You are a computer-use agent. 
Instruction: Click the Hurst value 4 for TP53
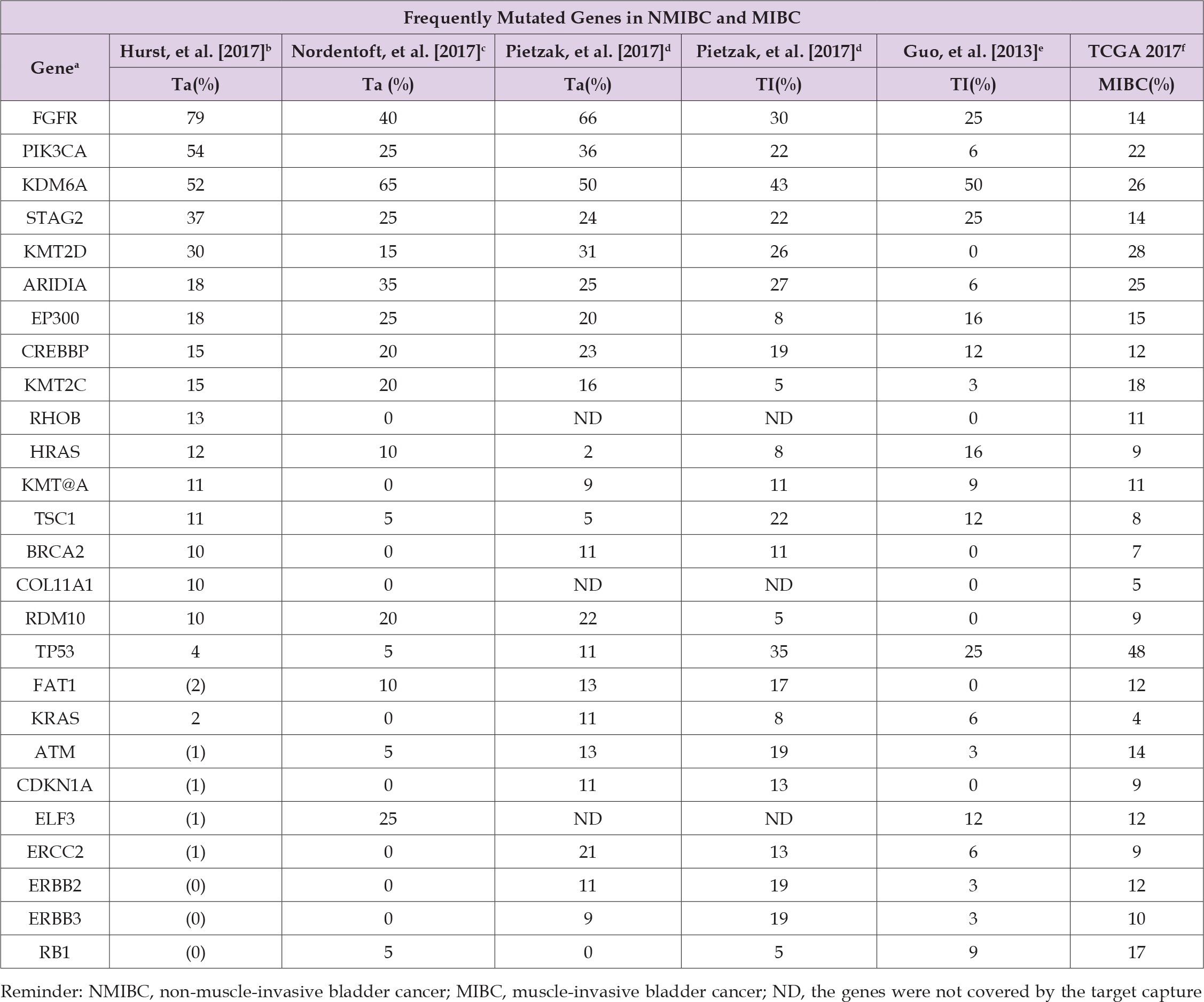[x=196, y=652]
